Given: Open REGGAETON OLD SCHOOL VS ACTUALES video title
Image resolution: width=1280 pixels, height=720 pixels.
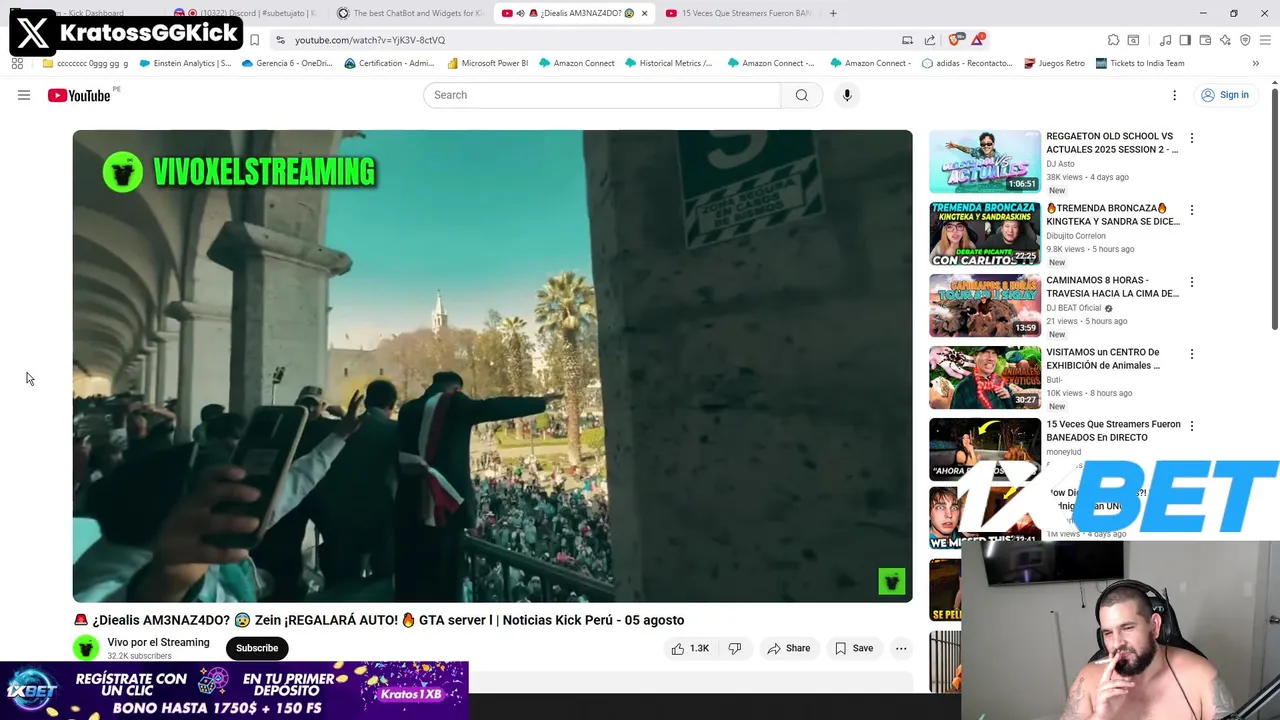Looking at the screenshot, I should [1112, 143].
